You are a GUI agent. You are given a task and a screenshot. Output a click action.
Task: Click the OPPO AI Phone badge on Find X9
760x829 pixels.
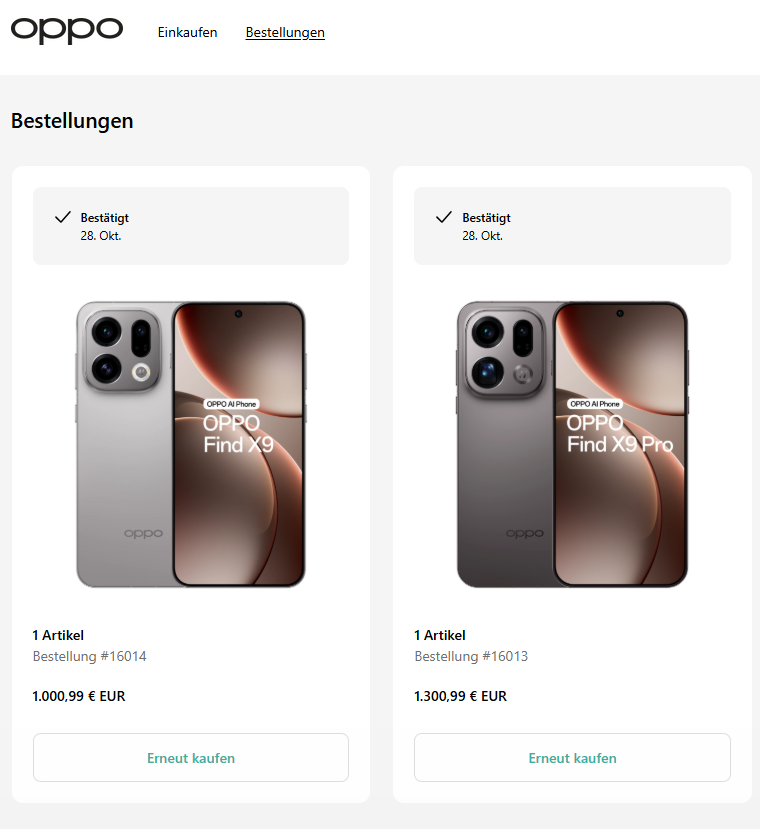click(x=232, y=404)
